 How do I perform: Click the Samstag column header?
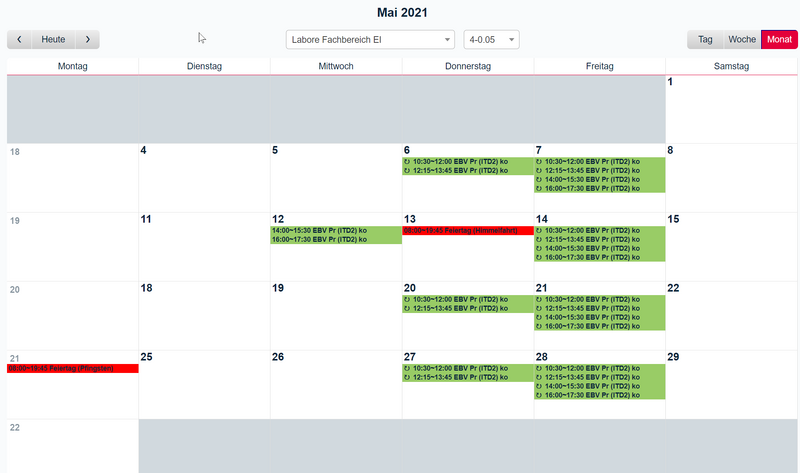pyautogui.click(x=731, y=66)
